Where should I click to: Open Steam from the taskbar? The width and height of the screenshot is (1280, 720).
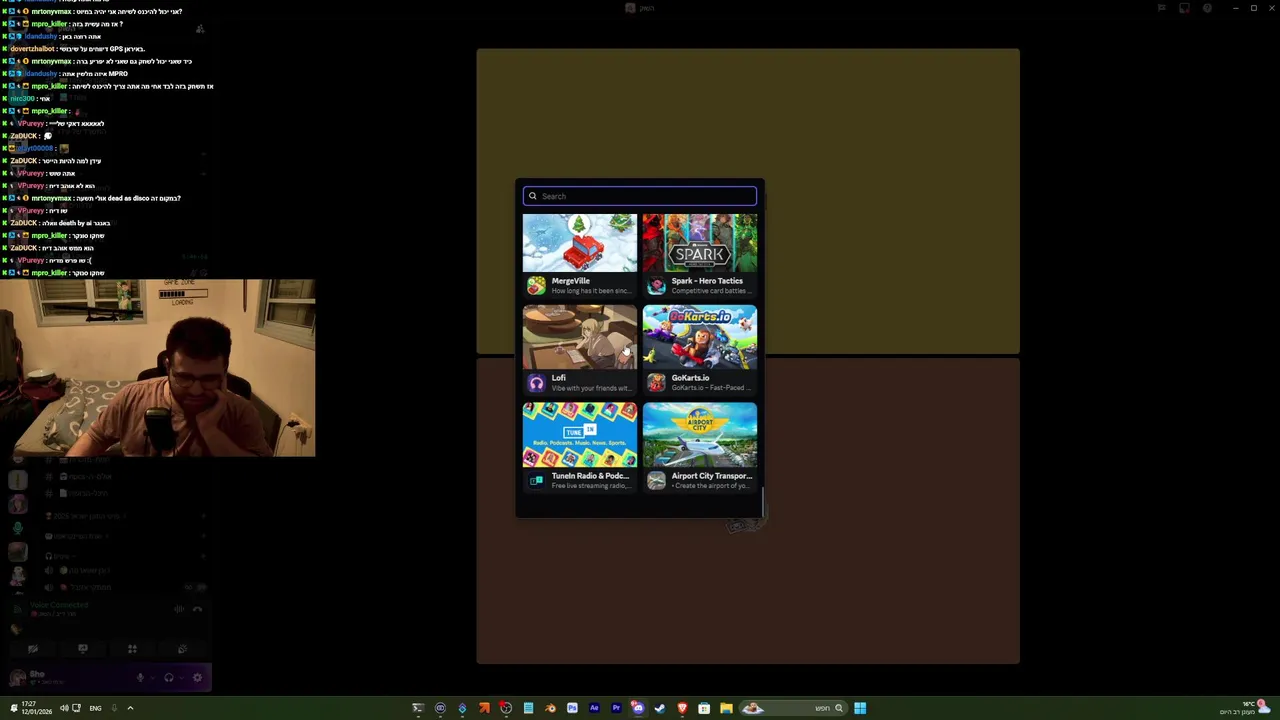coord(660,708)
